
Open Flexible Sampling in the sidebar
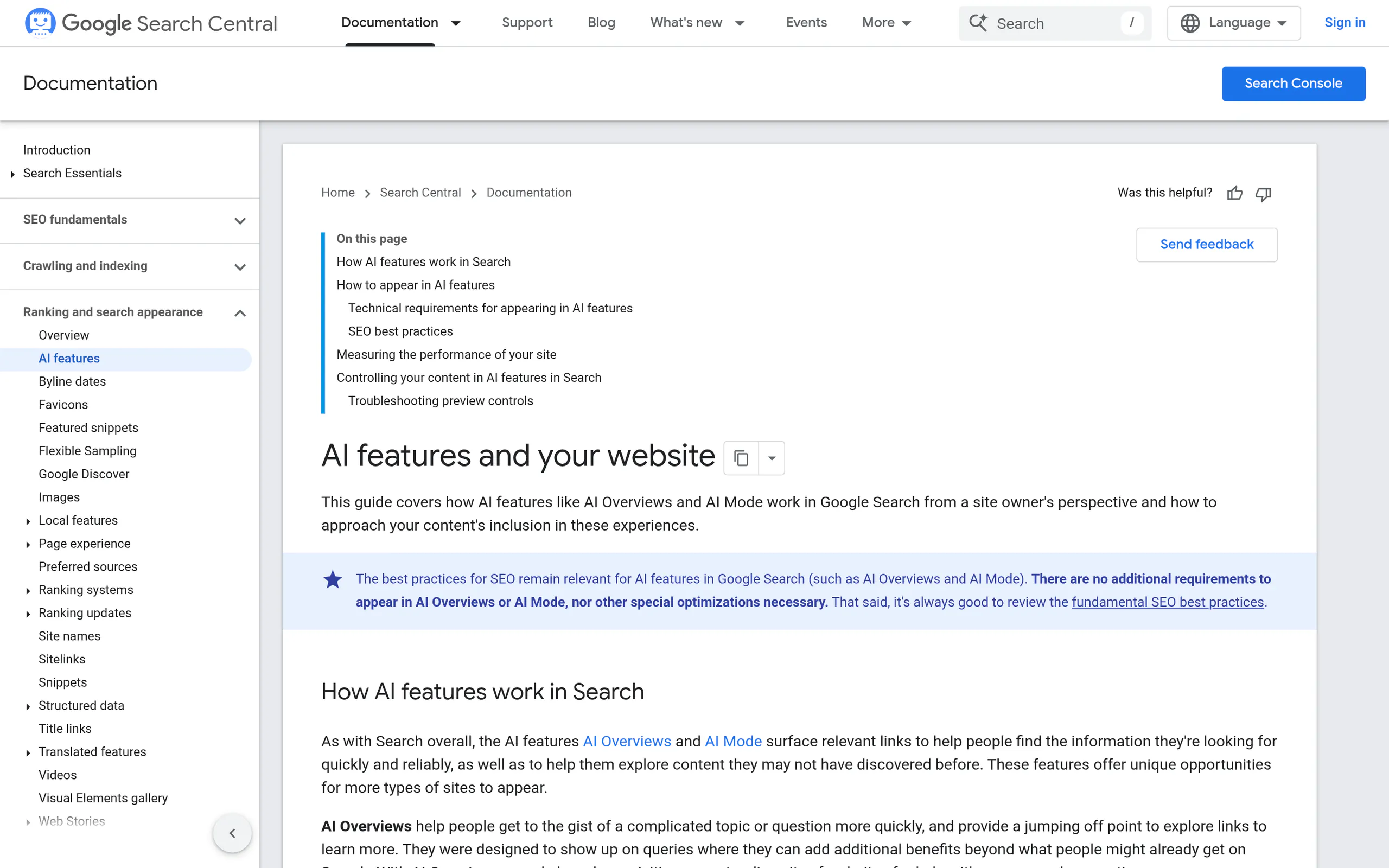[87, 451]
